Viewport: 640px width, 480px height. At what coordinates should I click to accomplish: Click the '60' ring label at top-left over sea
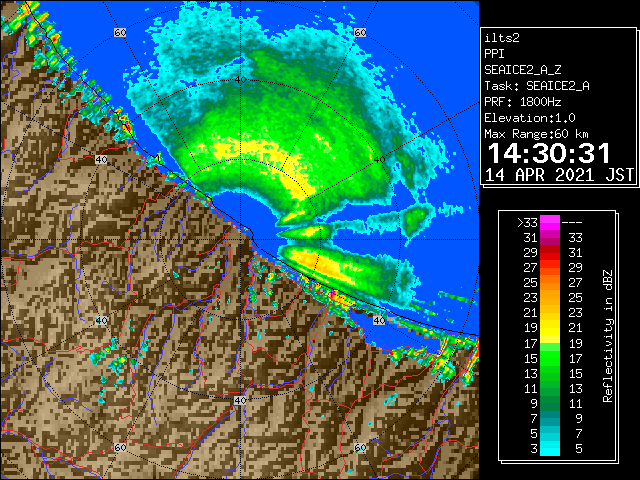pos(120,33)
